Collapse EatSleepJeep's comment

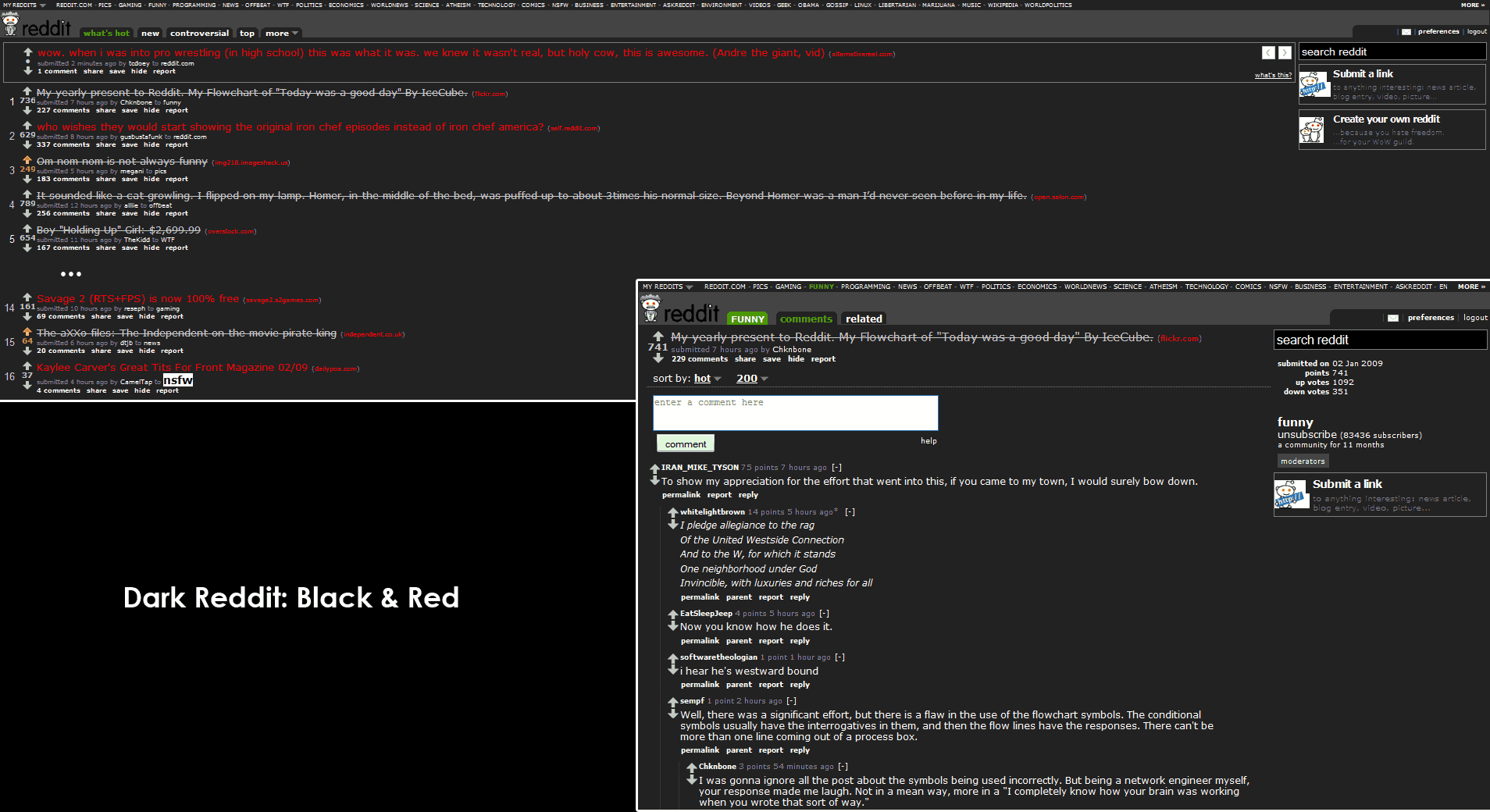825,614
